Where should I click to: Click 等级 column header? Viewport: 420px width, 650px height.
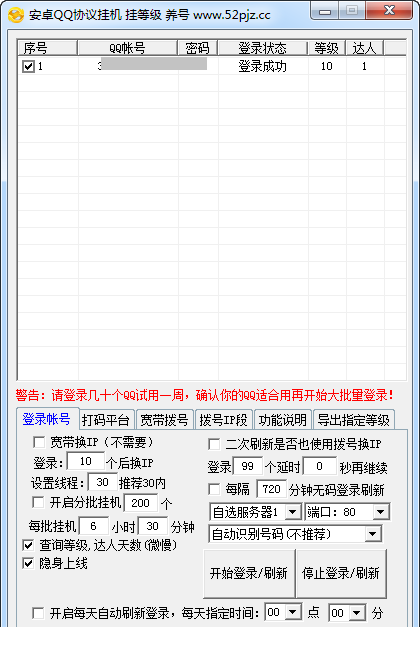(x=327, y=48)
